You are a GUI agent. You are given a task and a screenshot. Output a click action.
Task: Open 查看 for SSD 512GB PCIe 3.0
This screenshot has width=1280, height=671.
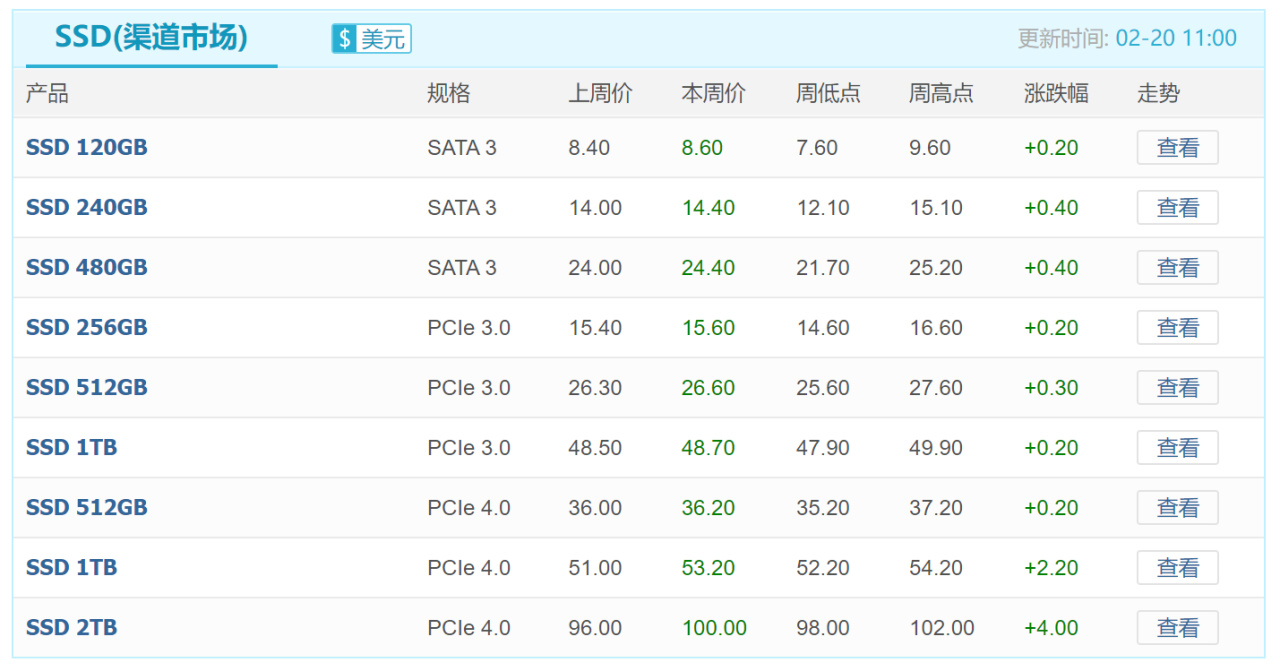pos(1177,388)
